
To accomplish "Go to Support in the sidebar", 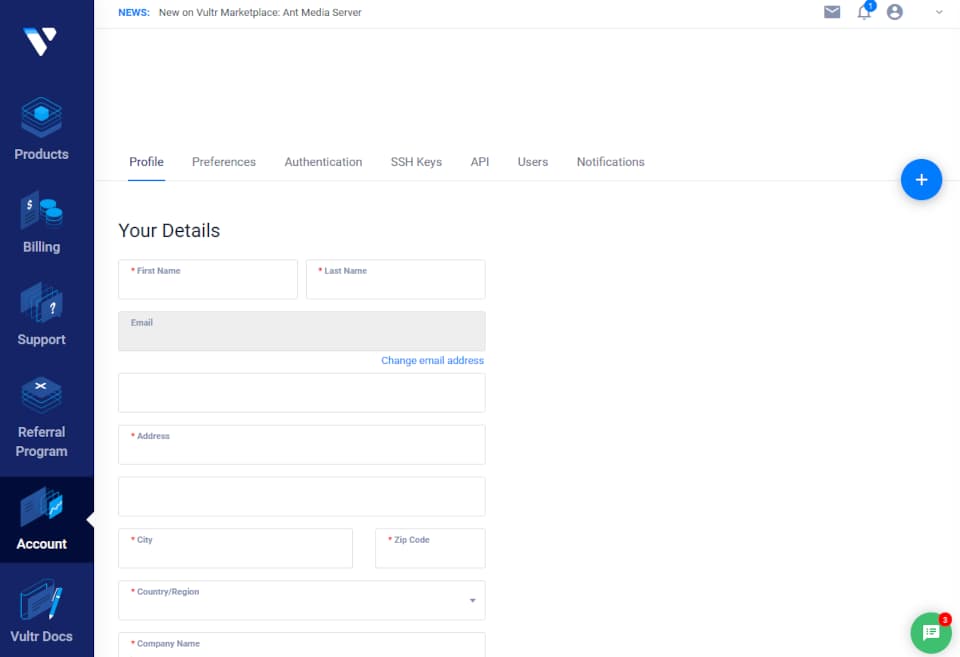I will point(41,315).
